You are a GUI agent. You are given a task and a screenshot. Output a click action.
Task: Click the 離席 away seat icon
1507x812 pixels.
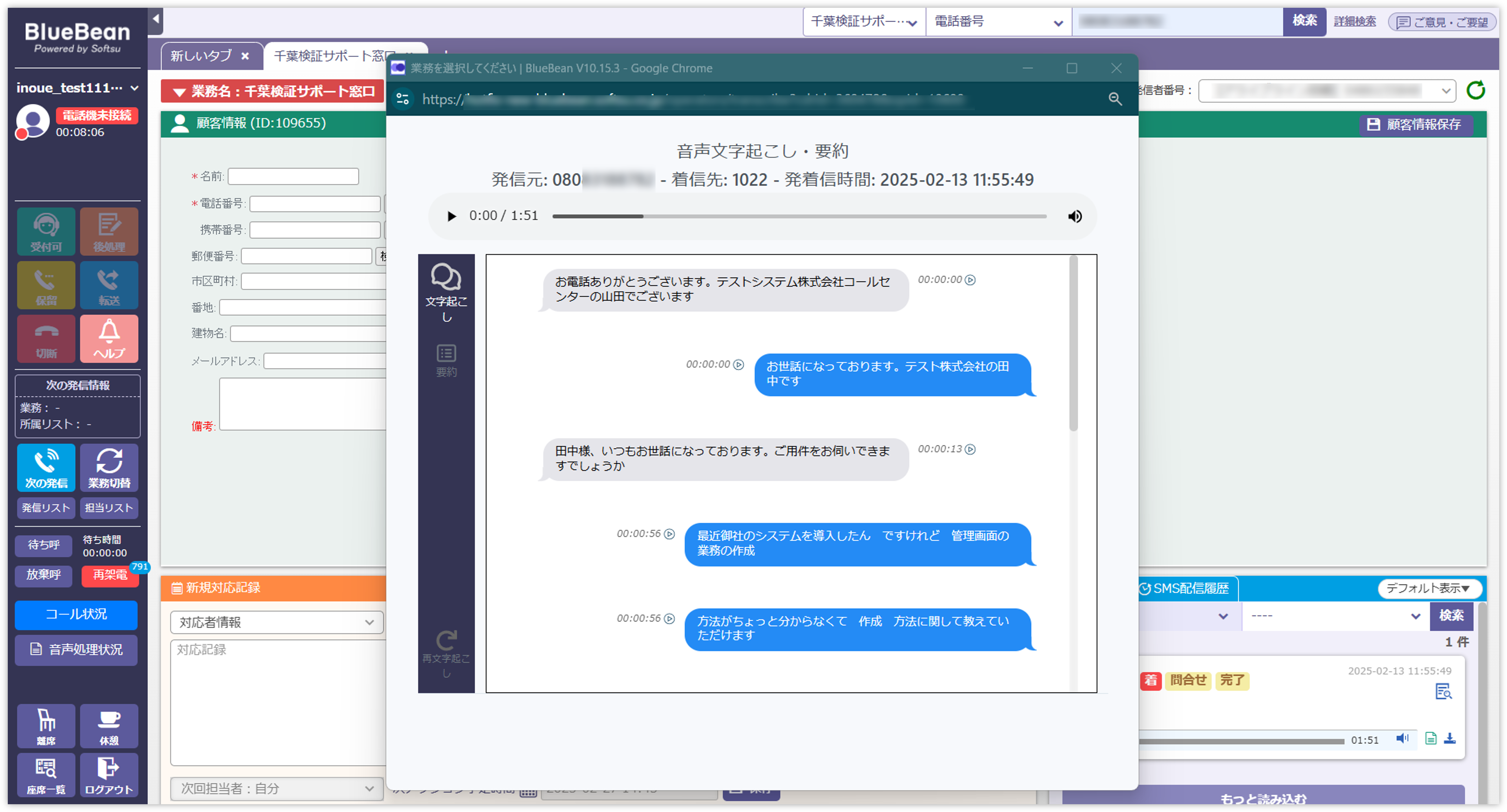(x=46, y=726)
